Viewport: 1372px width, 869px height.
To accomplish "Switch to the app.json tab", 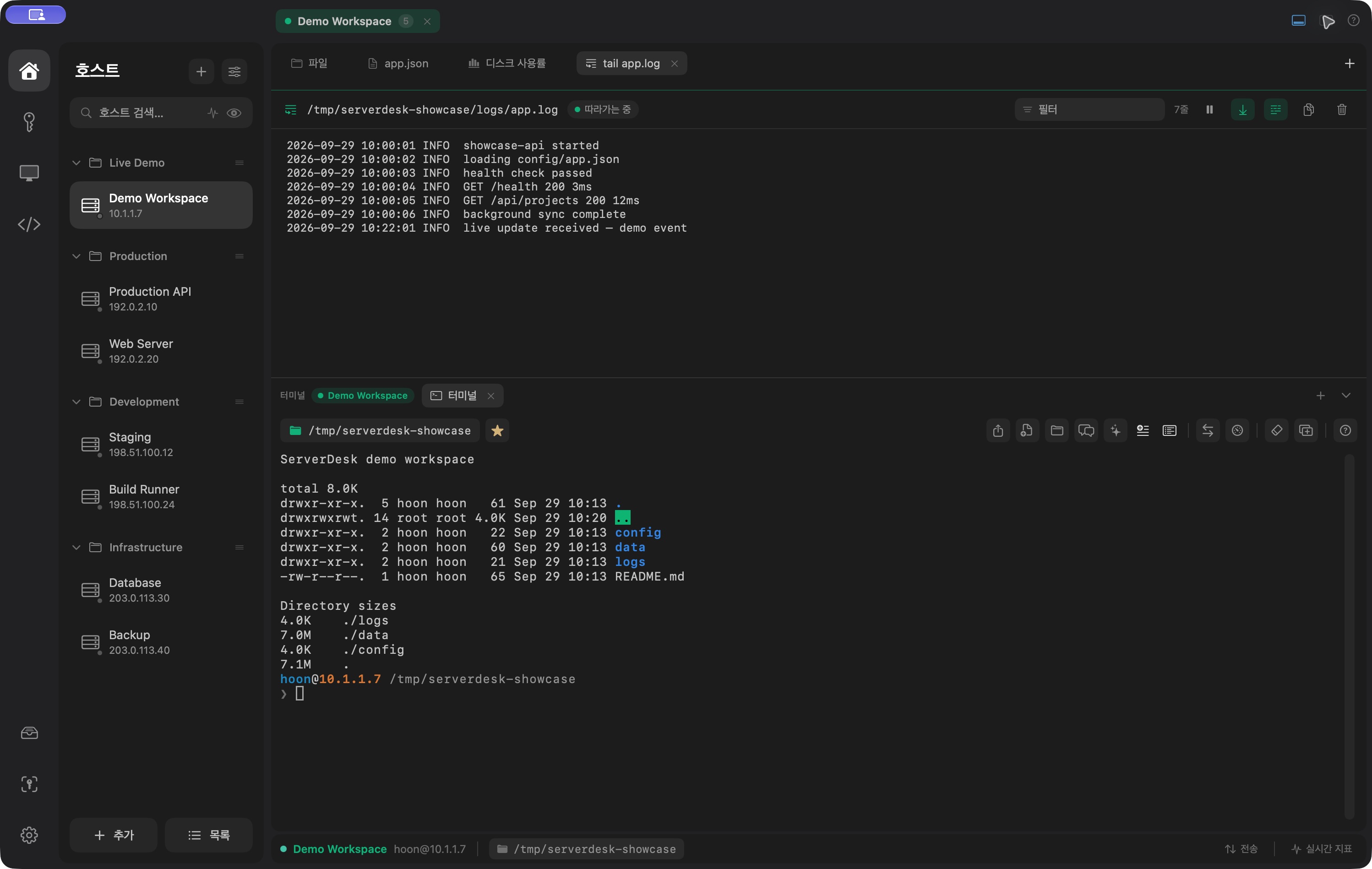I will pos(398,63).
